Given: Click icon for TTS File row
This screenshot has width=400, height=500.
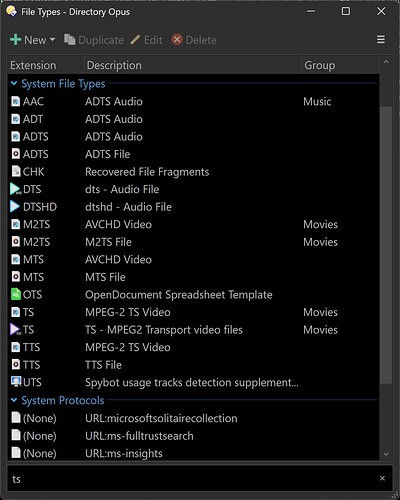Looking at the screenshot, I should pos(16,364).
